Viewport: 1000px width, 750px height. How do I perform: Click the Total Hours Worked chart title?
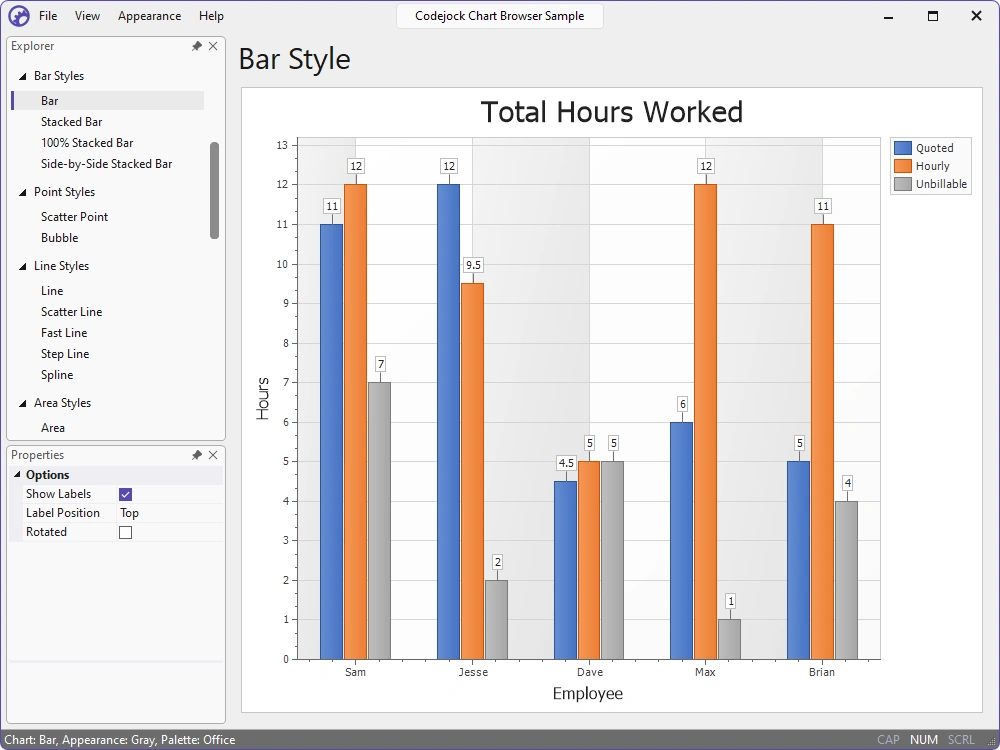[x=612, y=112]
